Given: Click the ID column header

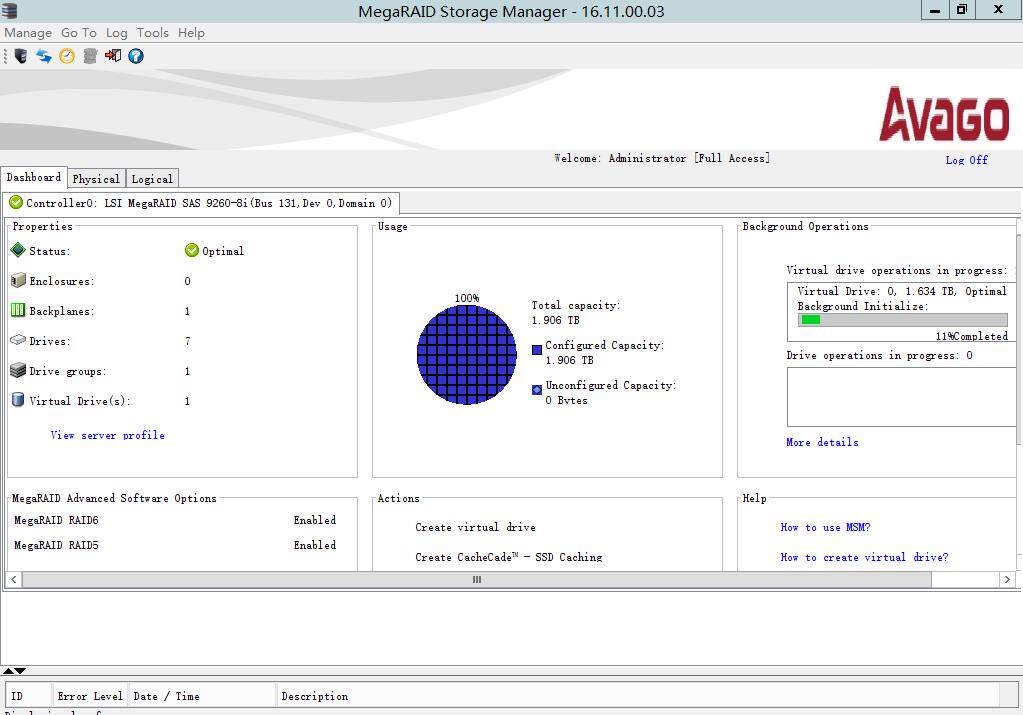Looking at the screenshot, I should pyautogui.click(x=28, y=696).
